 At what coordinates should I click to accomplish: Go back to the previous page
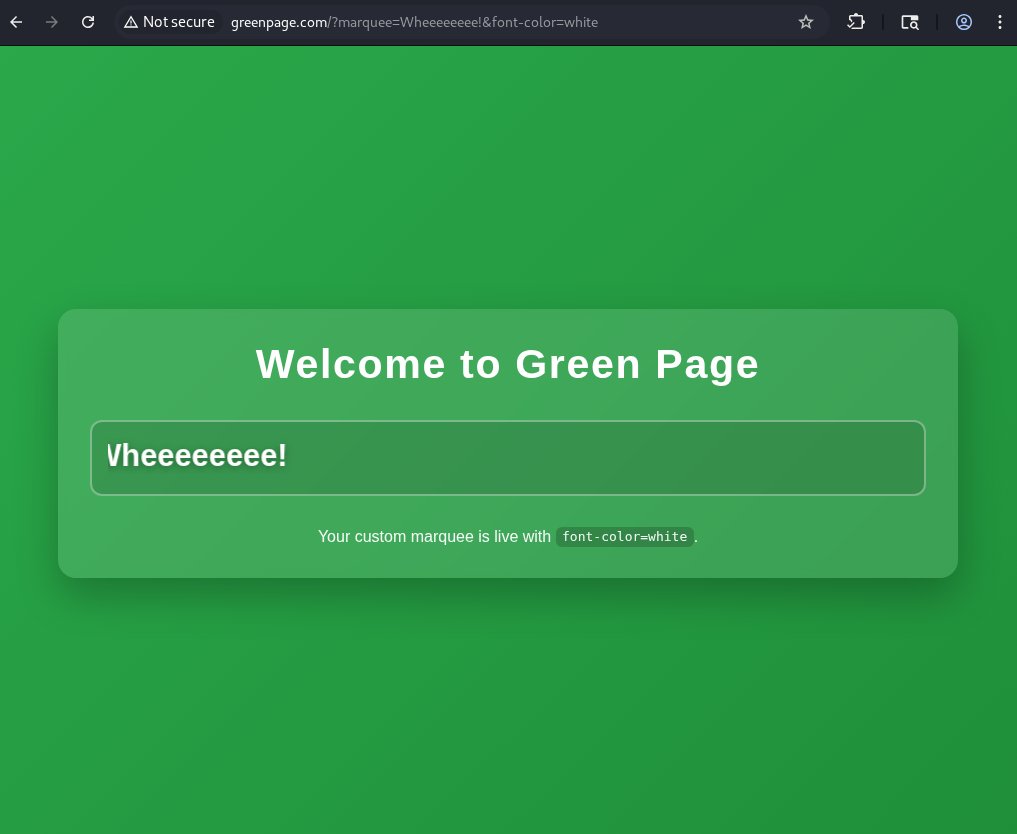16,22
